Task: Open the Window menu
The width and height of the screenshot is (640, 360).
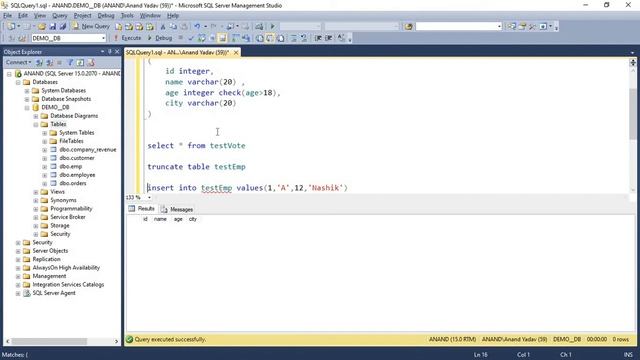Action: pos(150,16)
